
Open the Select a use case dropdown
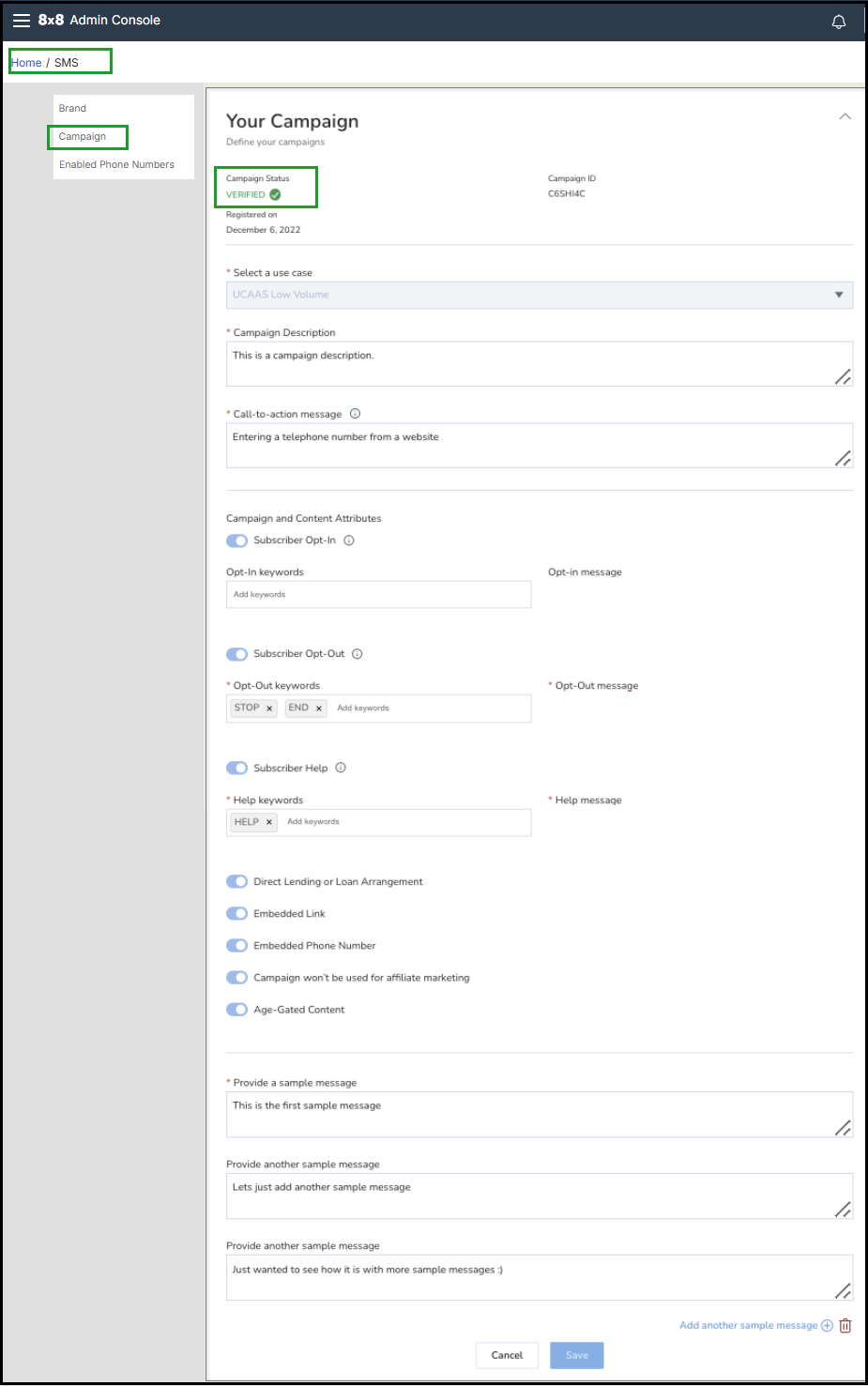(x=539, y=295)
